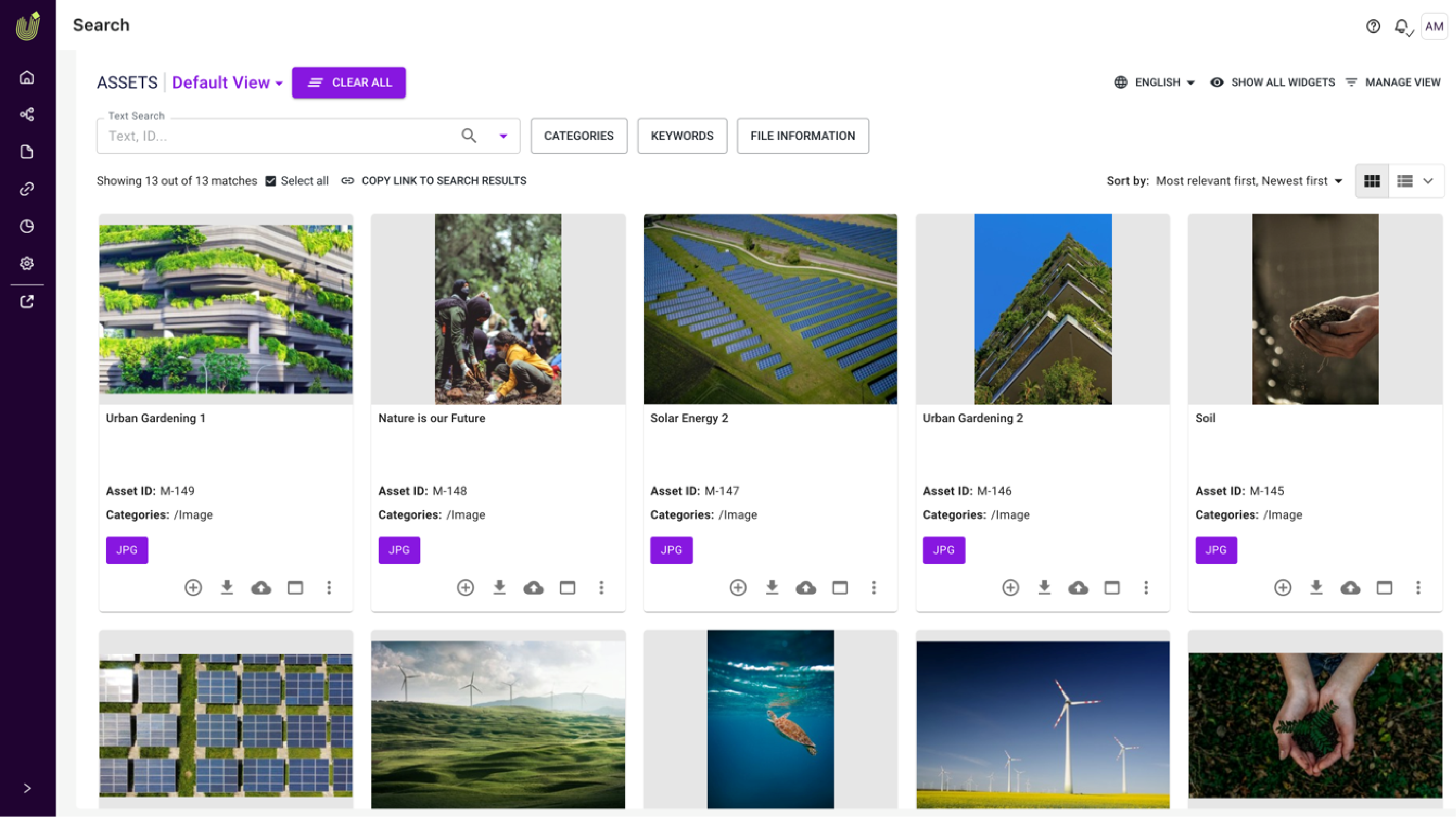Download the Soil asset

tap(1316, 588)
